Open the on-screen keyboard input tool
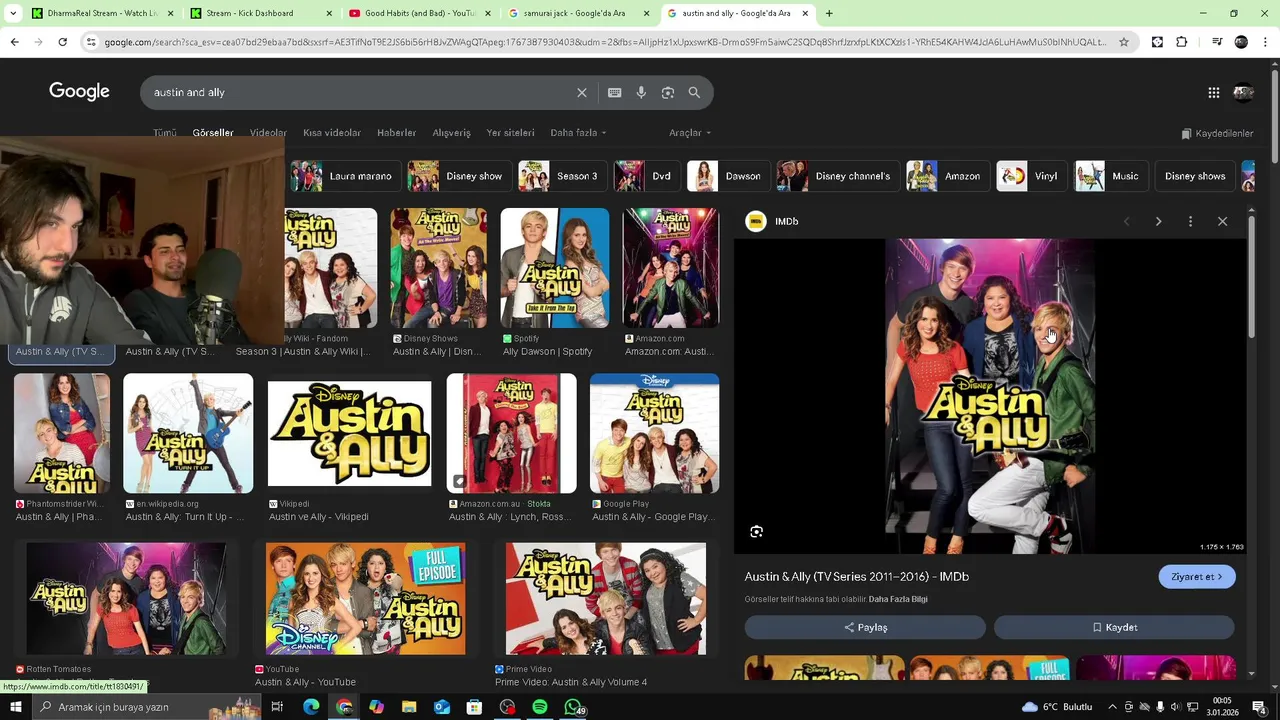Viewport: 1280px width, 720px height. (x=615, y=92)
